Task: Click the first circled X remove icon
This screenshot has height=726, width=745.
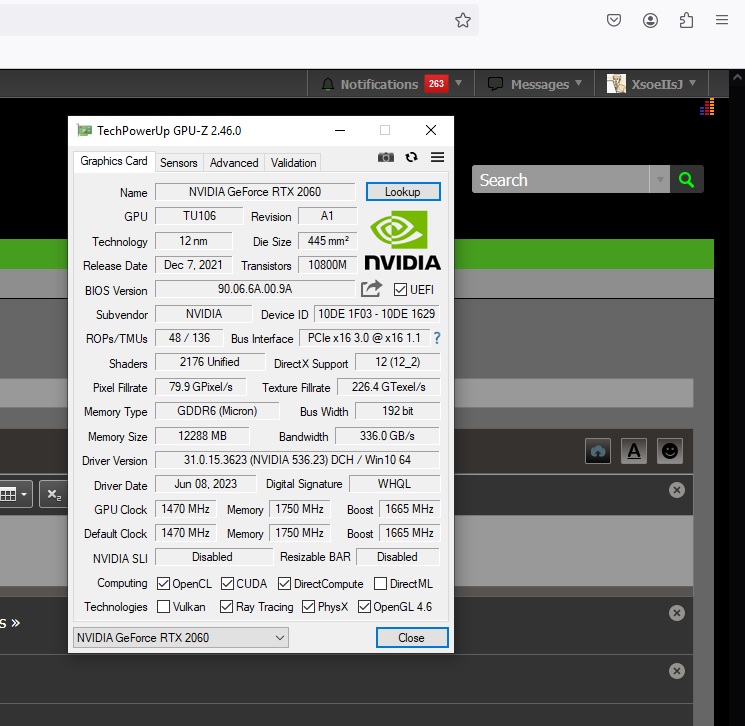Action: click(677, 490)
